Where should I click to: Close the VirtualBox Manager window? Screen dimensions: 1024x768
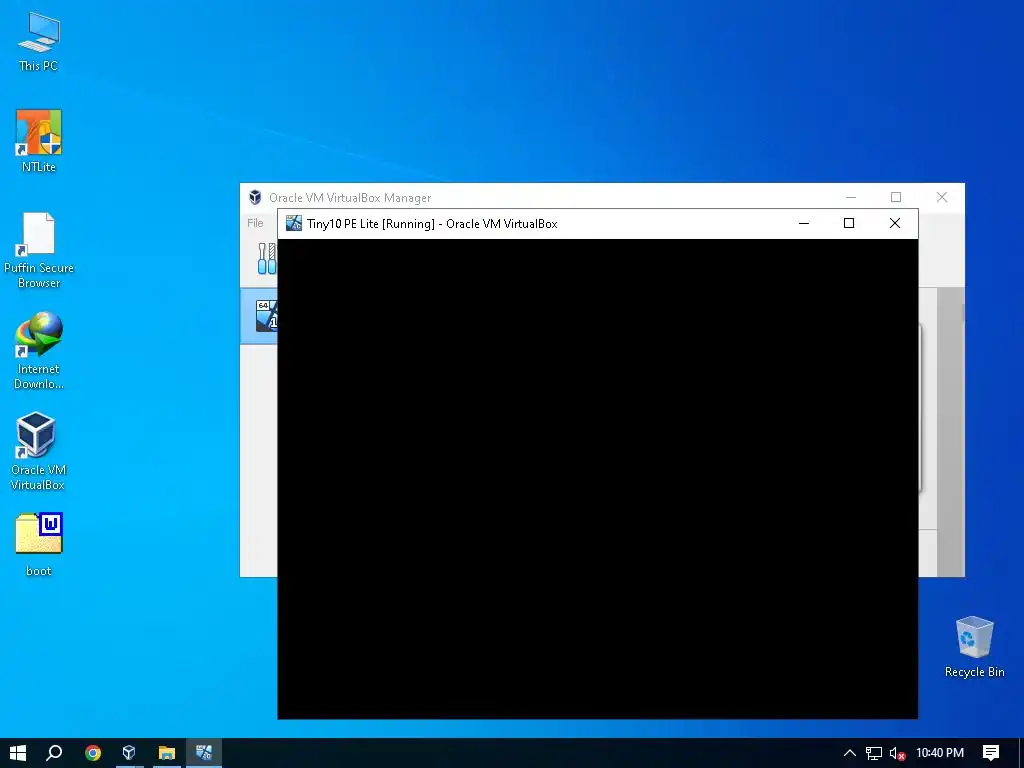942,197
